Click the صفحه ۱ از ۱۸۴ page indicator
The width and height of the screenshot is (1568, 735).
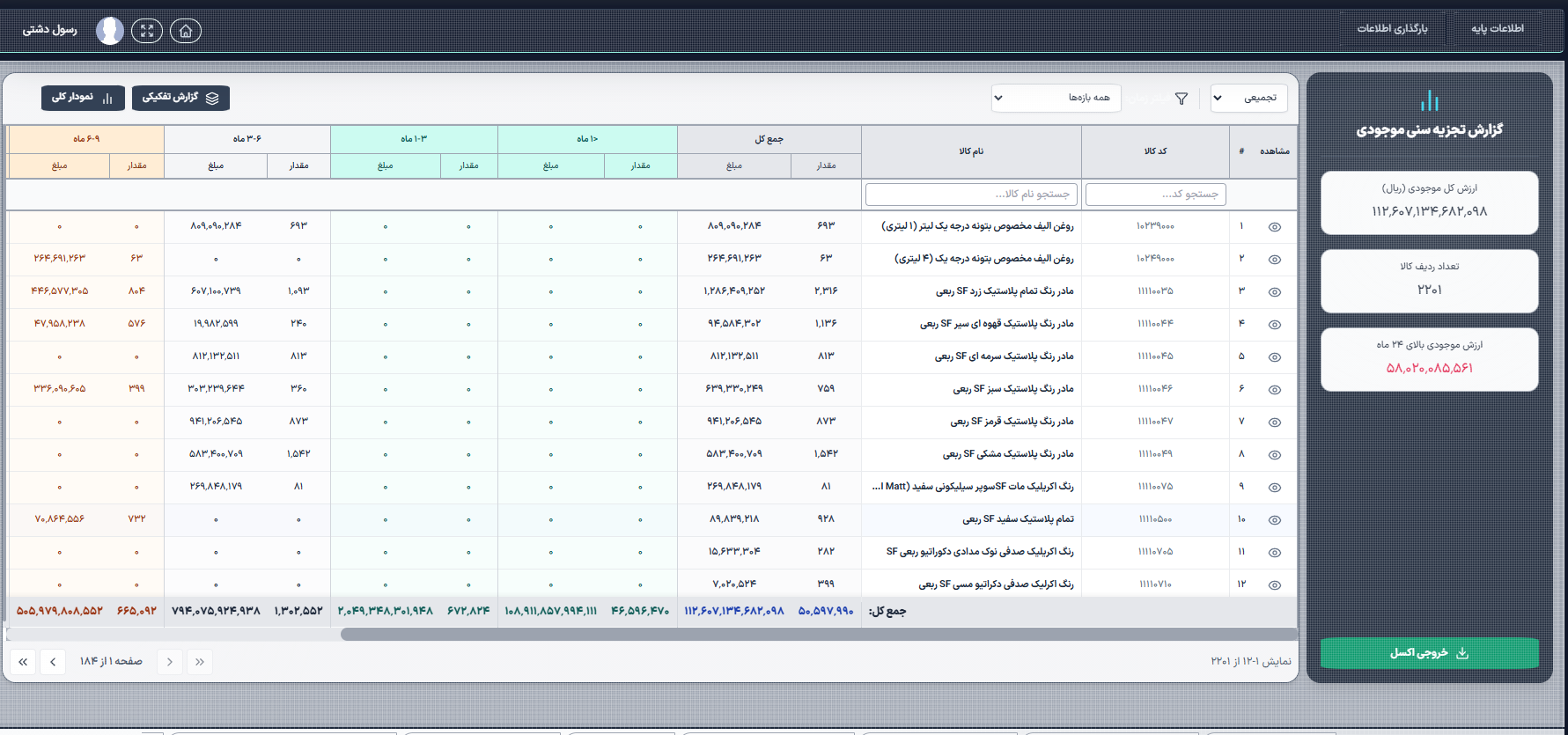(x=111, y=662)
